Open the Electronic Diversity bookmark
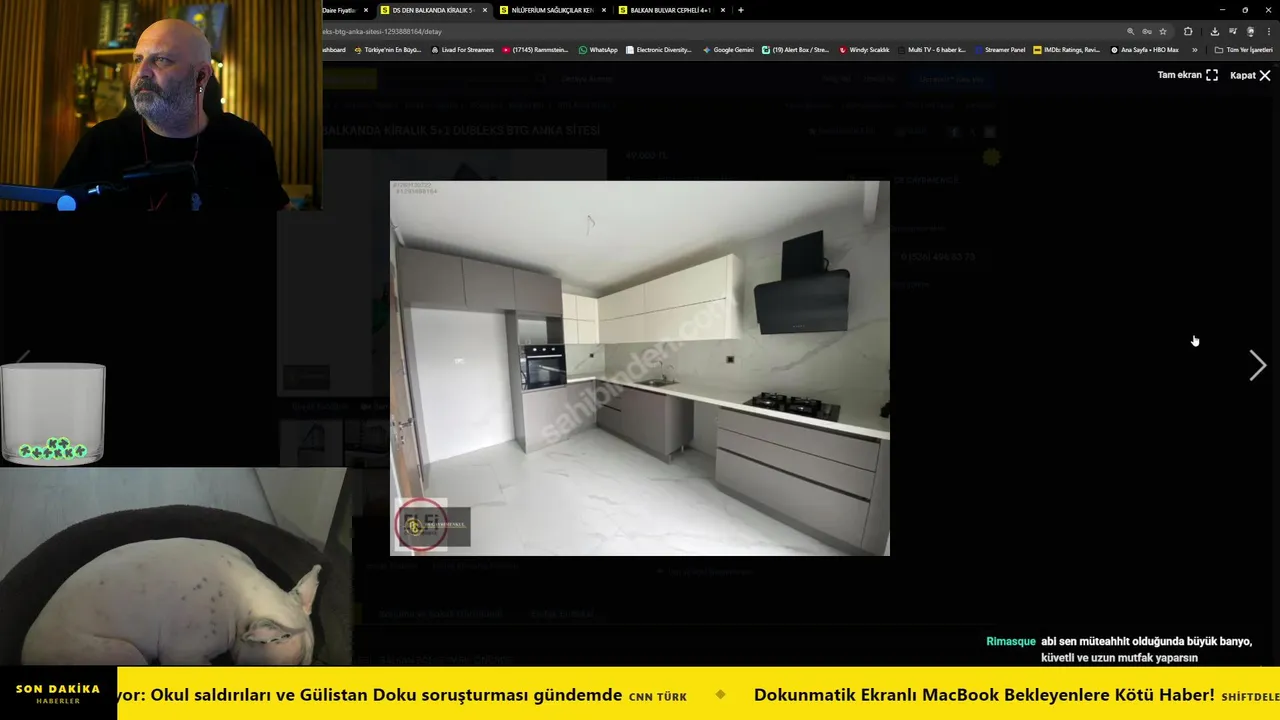The image size is (1280, 720). point(659,50)
